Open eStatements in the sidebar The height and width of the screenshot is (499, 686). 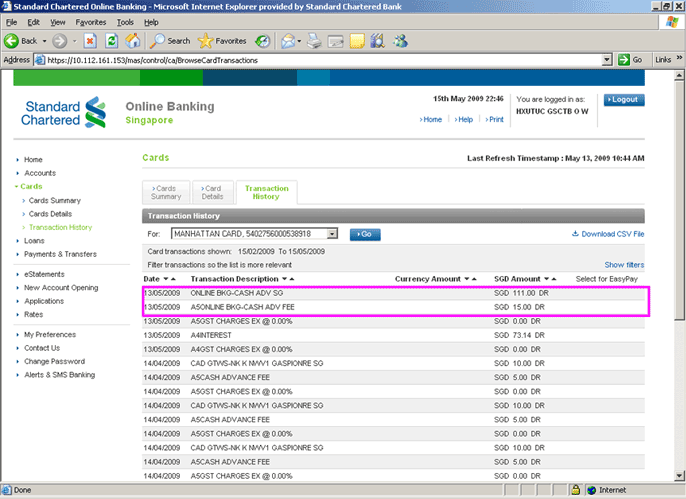coord(44,274)
